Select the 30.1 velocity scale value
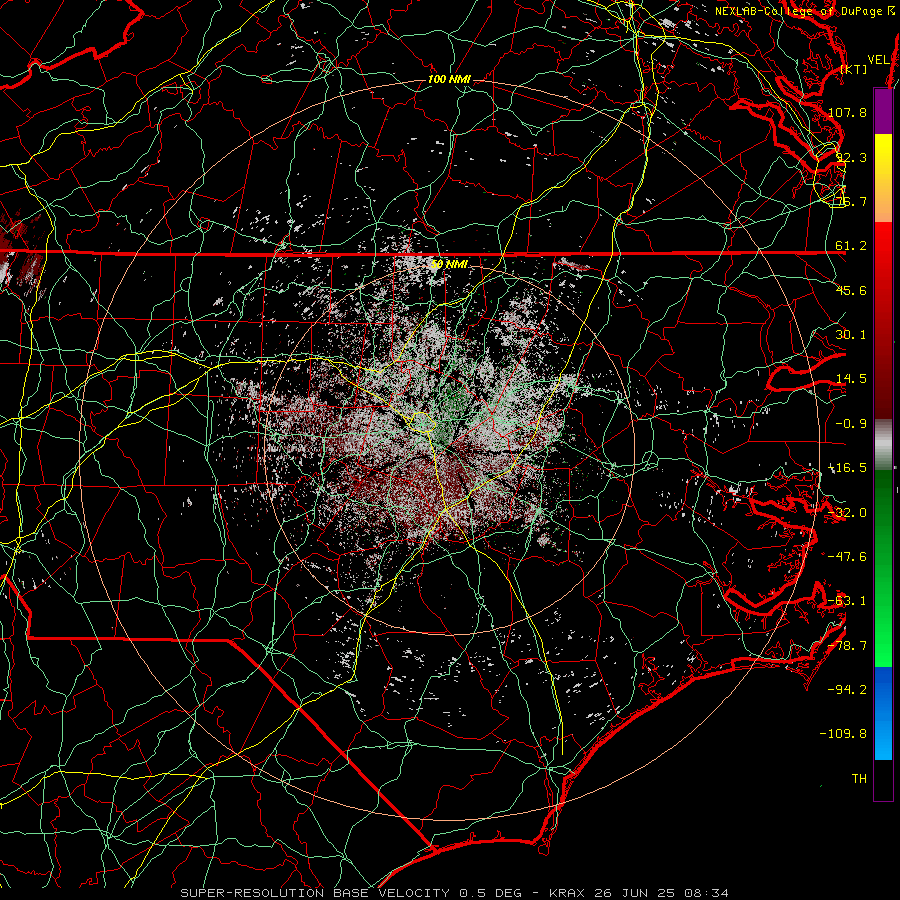The image size is (900, 900). tap(851, 335)
